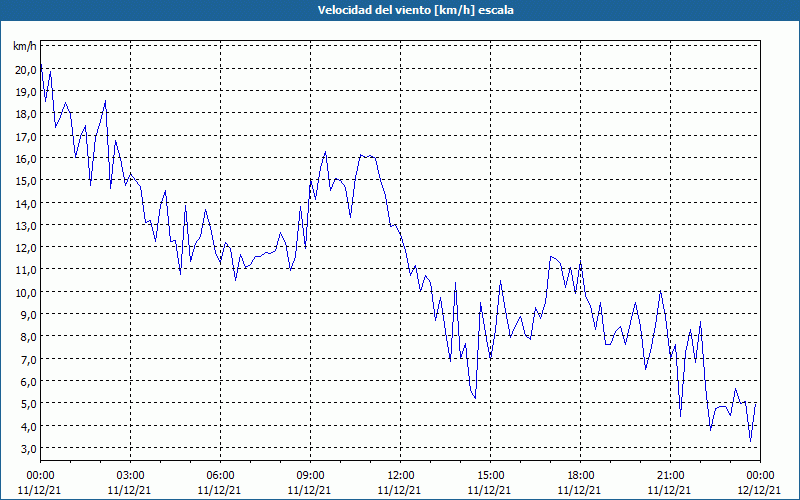Viewport: 800px width, 500px height.
Task: Pick the '15,0' y-axis tick label
Action: pyautogui.click(x=26, y=181)
